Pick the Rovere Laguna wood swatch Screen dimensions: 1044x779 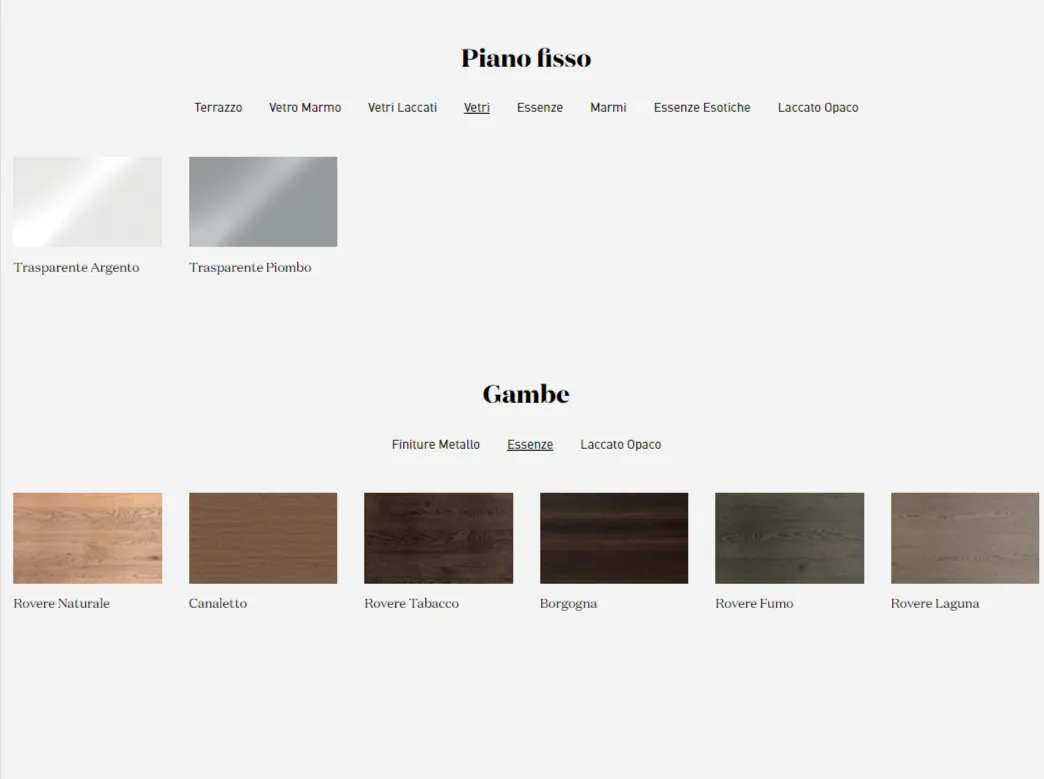pyautogui.click(x=965, y=538)
